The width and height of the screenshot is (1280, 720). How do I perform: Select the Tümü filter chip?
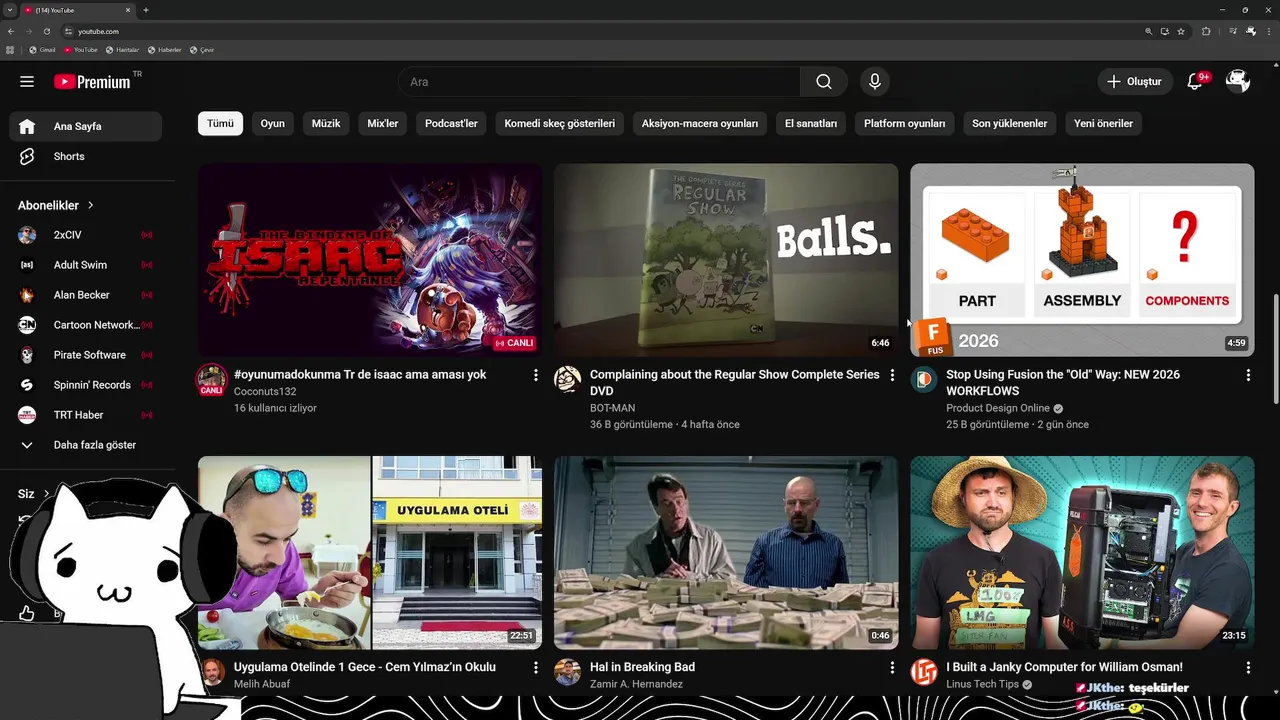220,124
